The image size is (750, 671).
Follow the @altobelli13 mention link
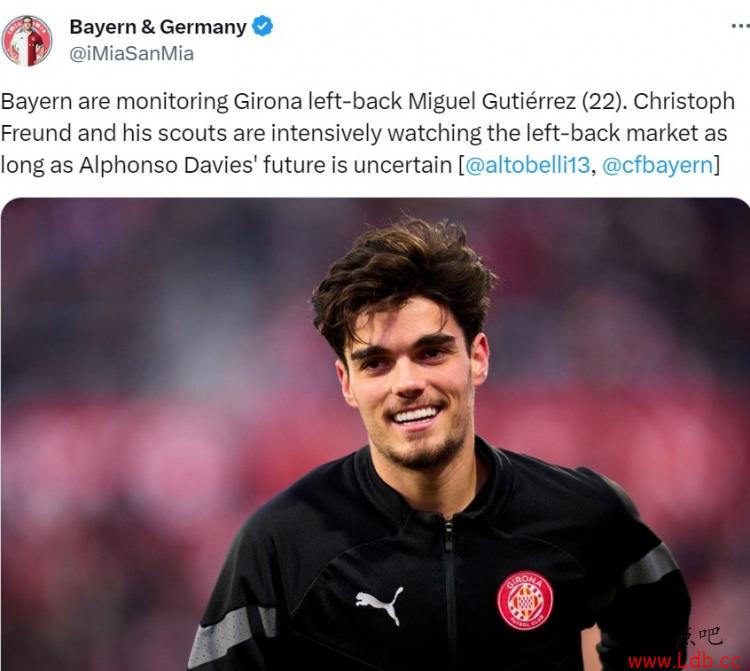tap(528, 165)
